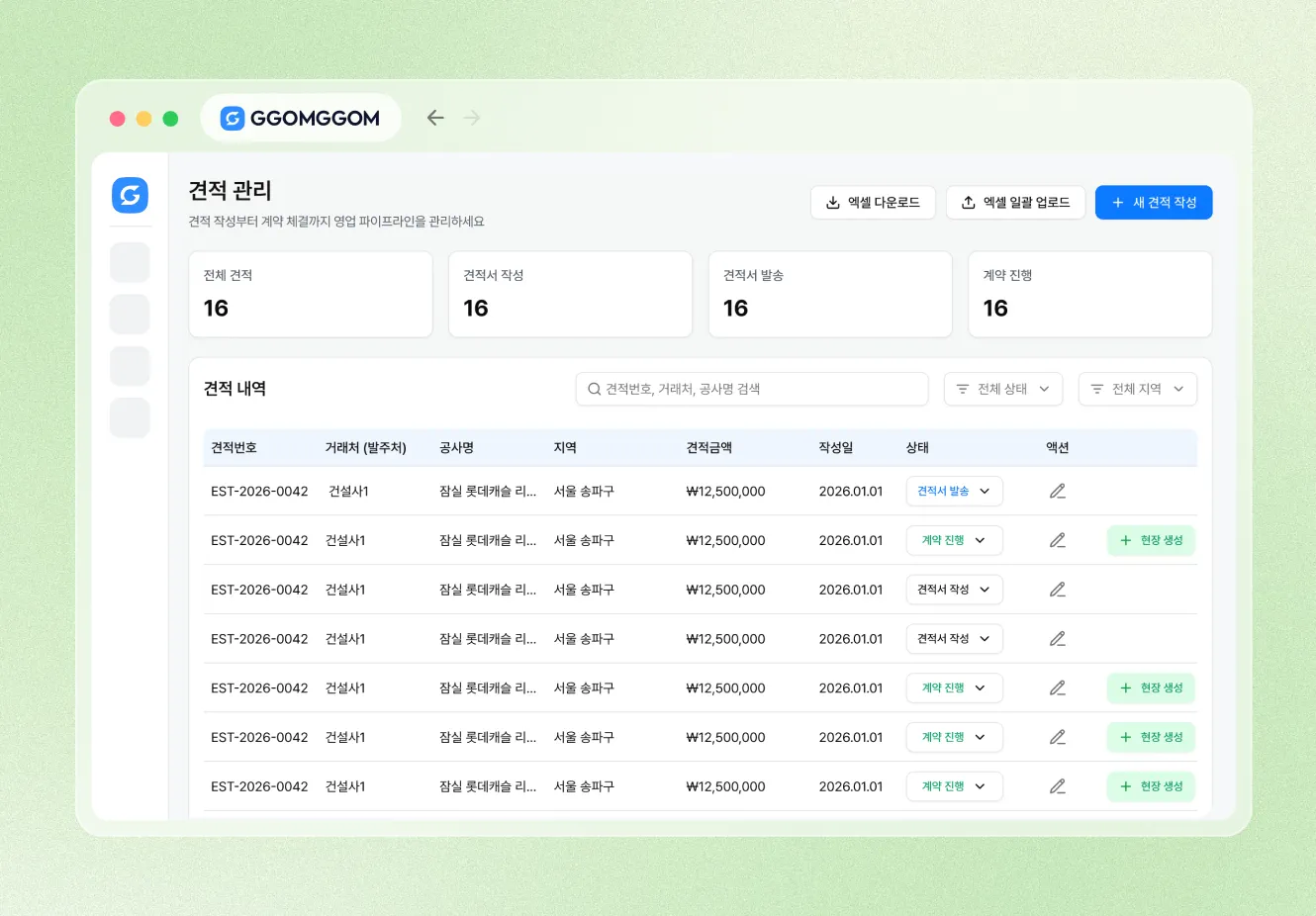Select the 견적서 작성 summary card
This screenshot has height=916, width=1316.
[x=570, y=295]
